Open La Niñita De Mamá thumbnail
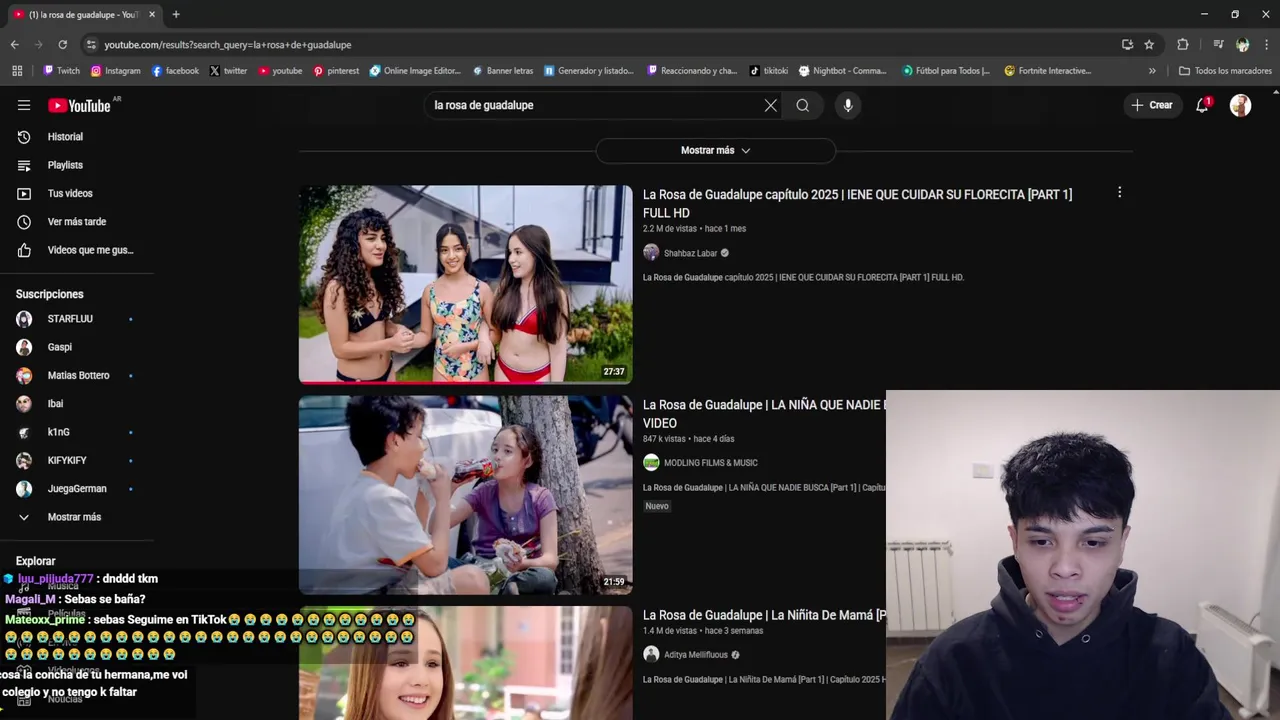Screen dimensions: 1280x720 tap(466, 662)
